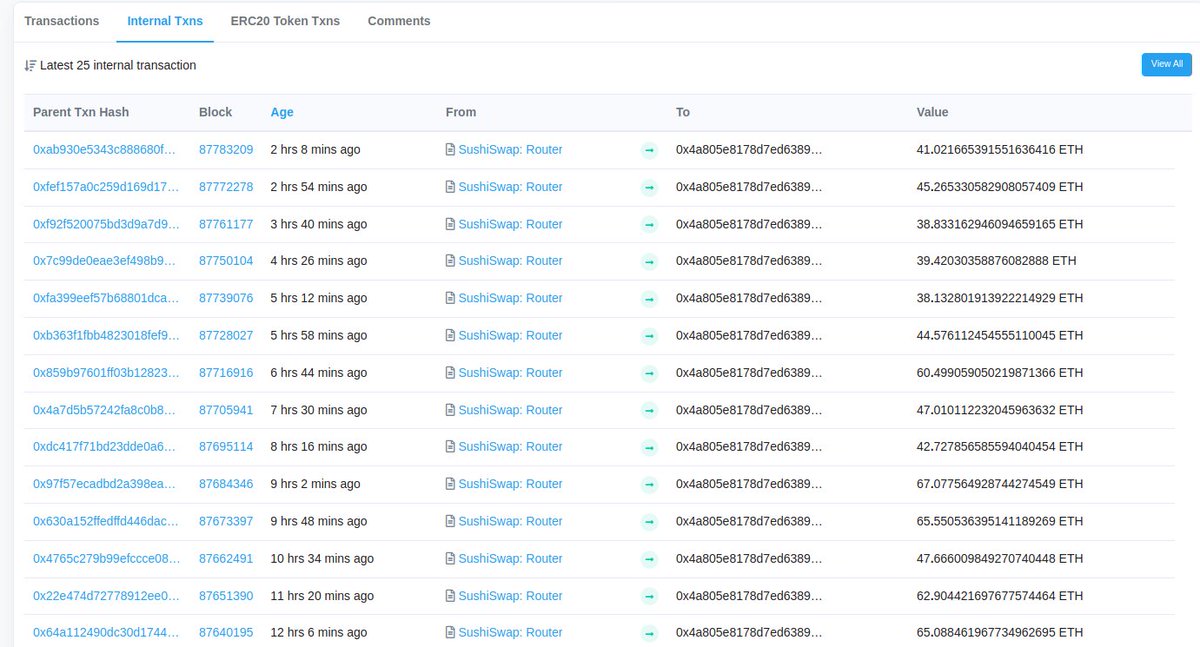Open parent txn hash 0xfef157a0c259d169d17...
The width and height of the screenshot is (1200, 647).
coord(105,187)
